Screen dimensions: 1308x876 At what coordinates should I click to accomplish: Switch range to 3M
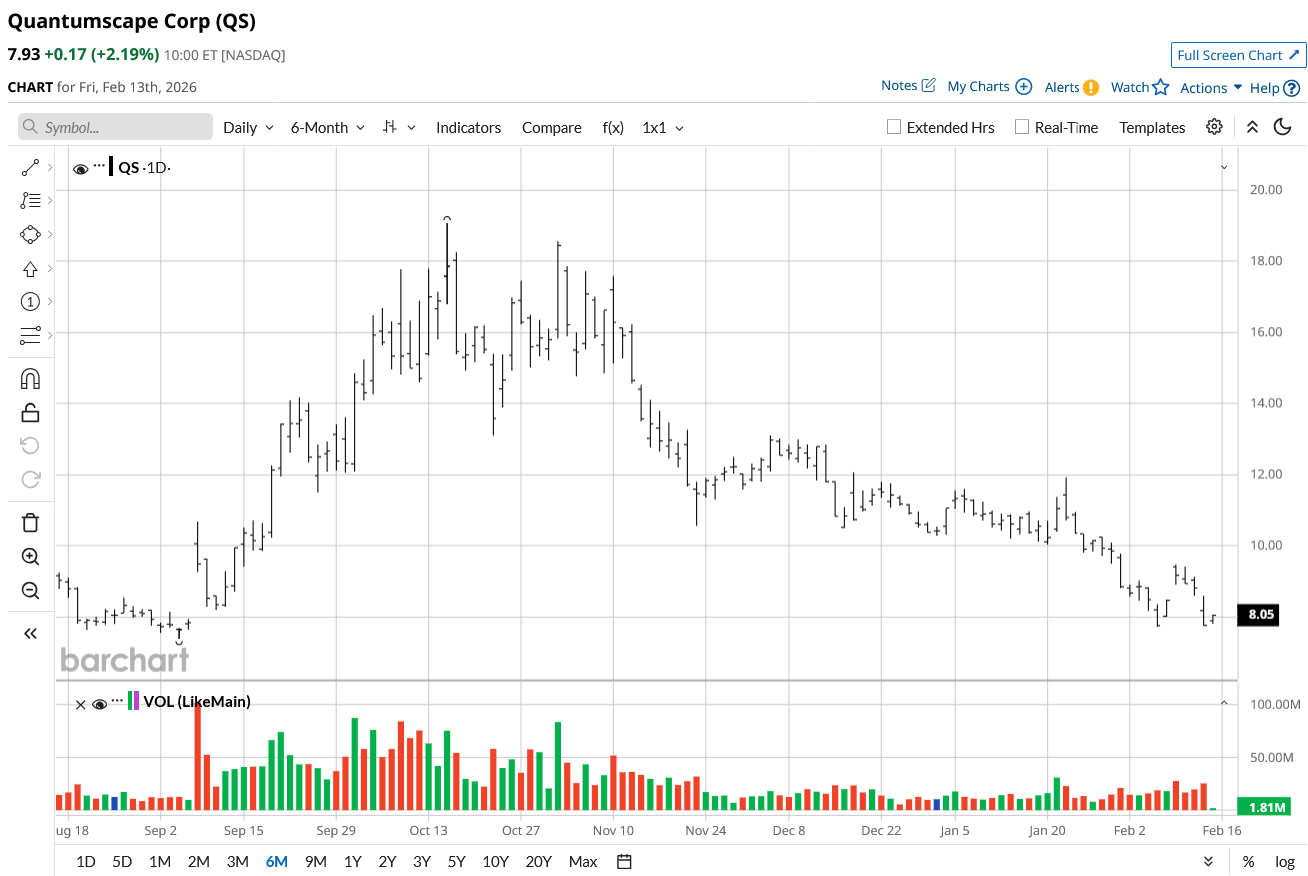point(237,861)
